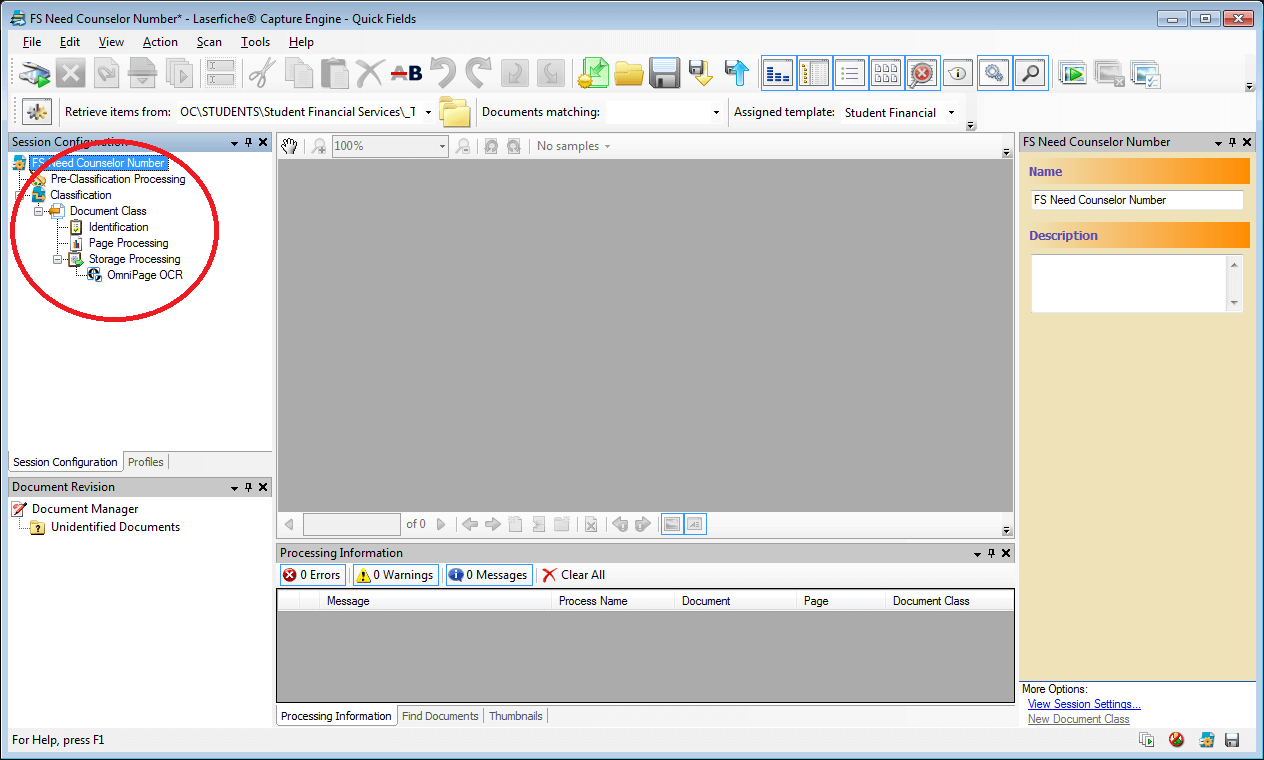Viewport: 1264px width, 760px height.
Task: Click floppy icon with blue up arrow
Action: pyautogui.click(x=736, y=73)
